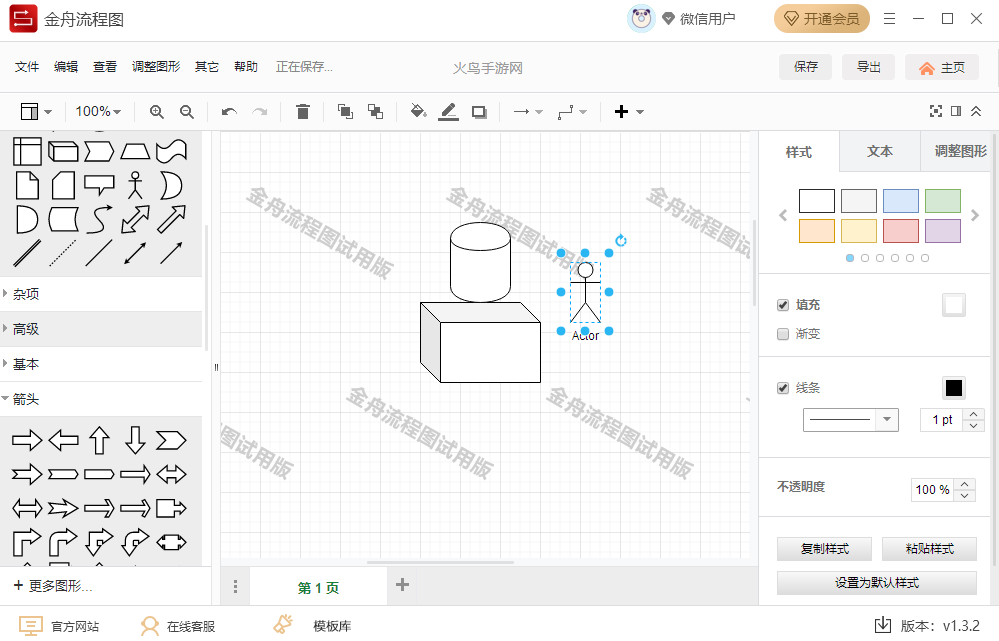Select the tape wave shape
999x641 pixels.
coord(171,151)
